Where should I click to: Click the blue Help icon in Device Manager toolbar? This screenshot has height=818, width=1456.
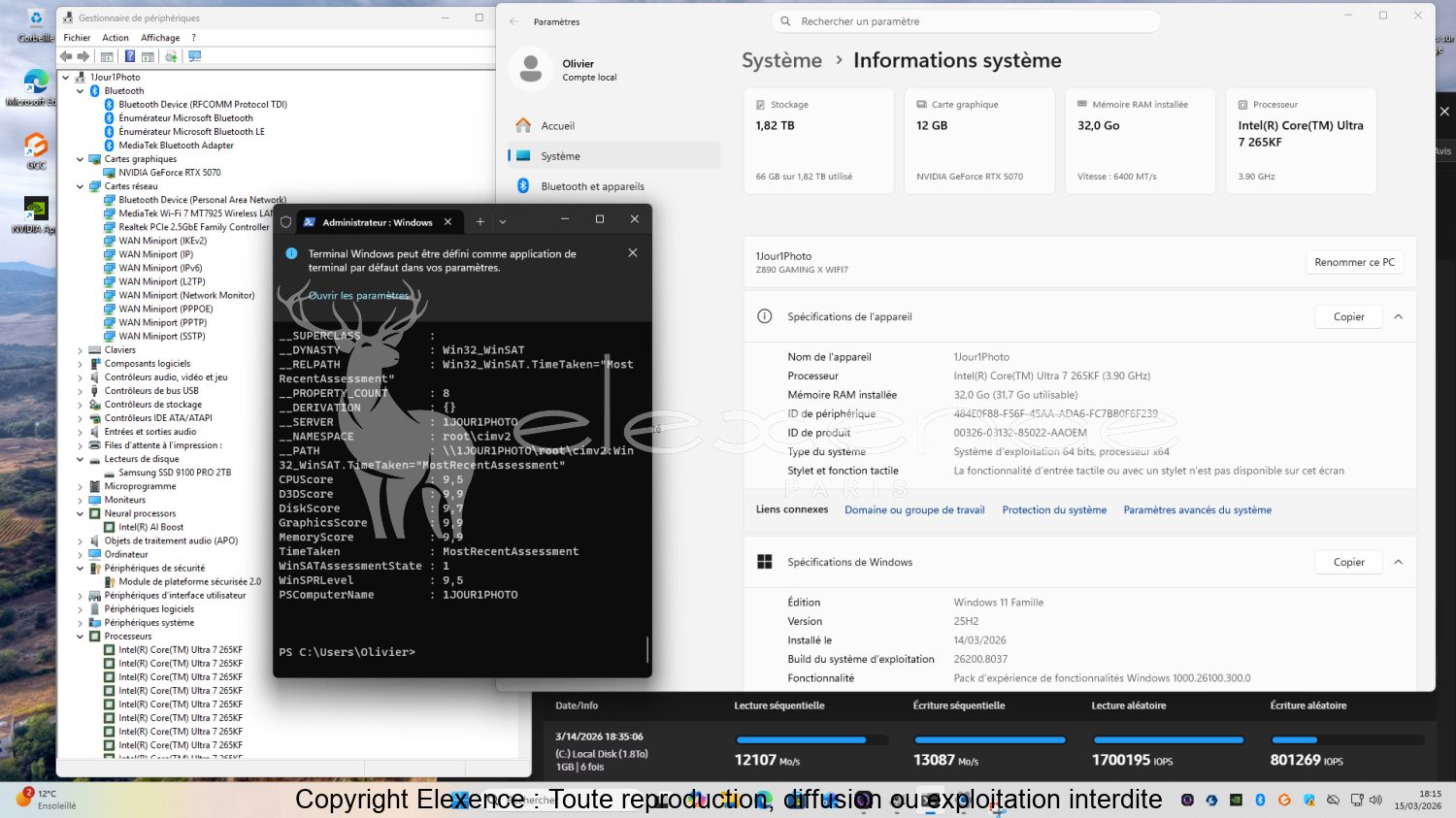pos(129,56)
